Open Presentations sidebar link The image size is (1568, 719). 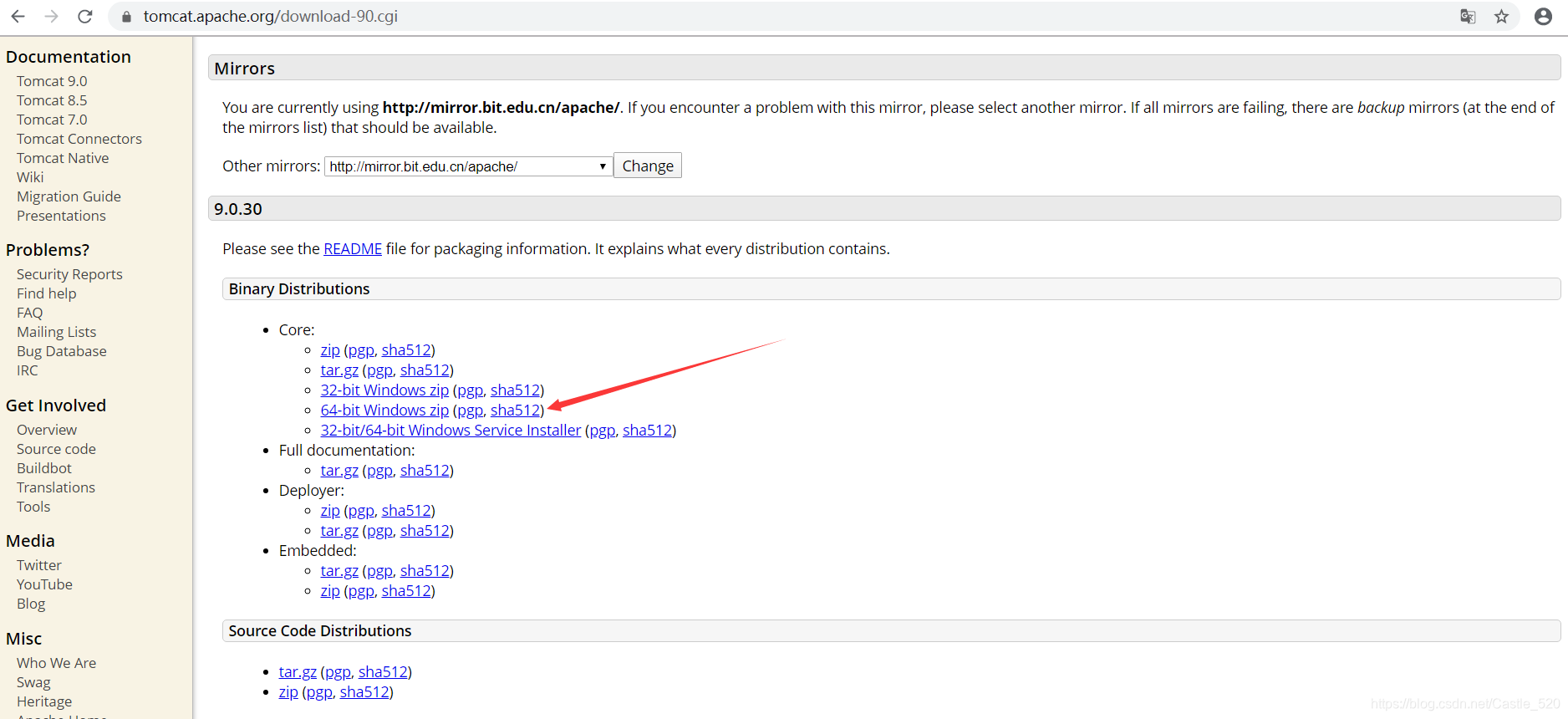coord(61,216)
